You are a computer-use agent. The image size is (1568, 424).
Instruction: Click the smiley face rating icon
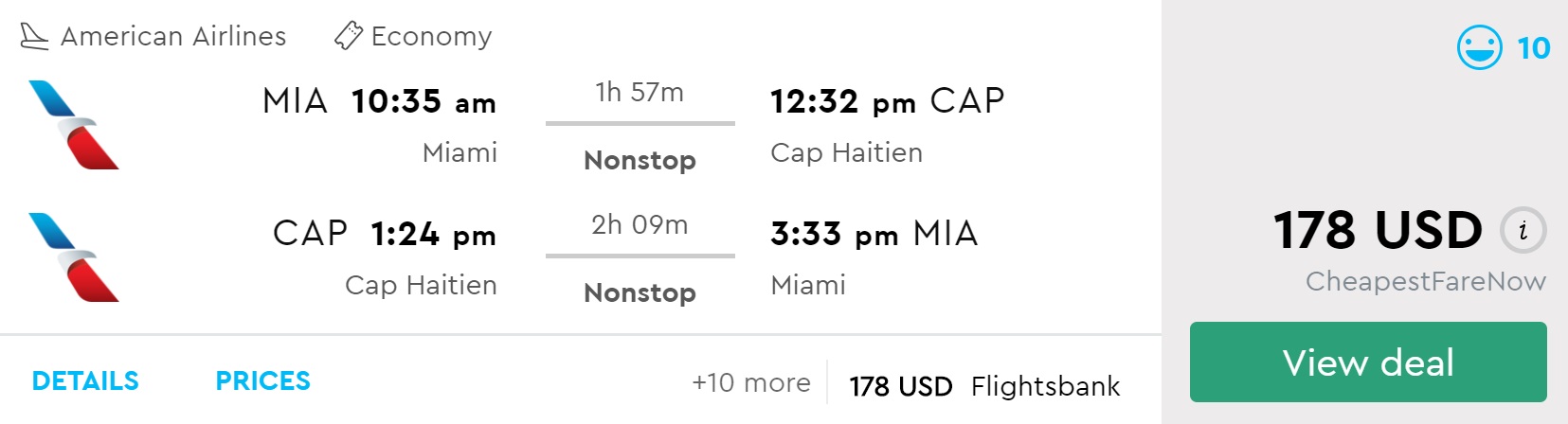pyautogui.click(x=1479, y=47)
